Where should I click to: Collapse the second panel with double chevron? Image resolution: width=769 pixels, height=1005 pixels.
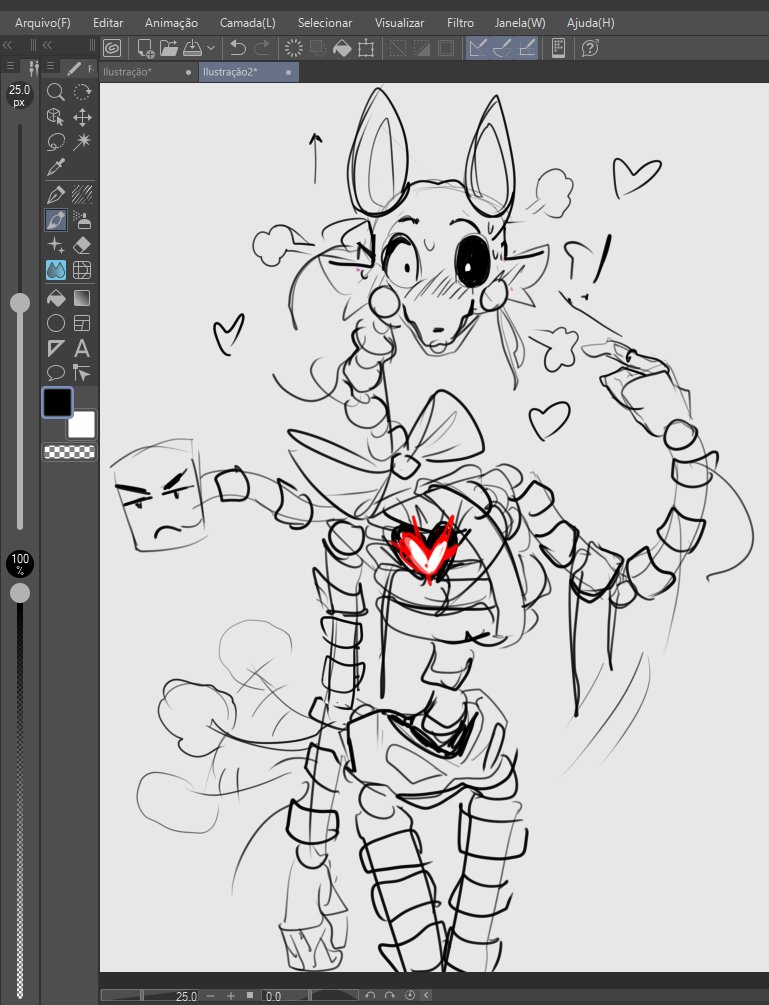tap(47, 45)
